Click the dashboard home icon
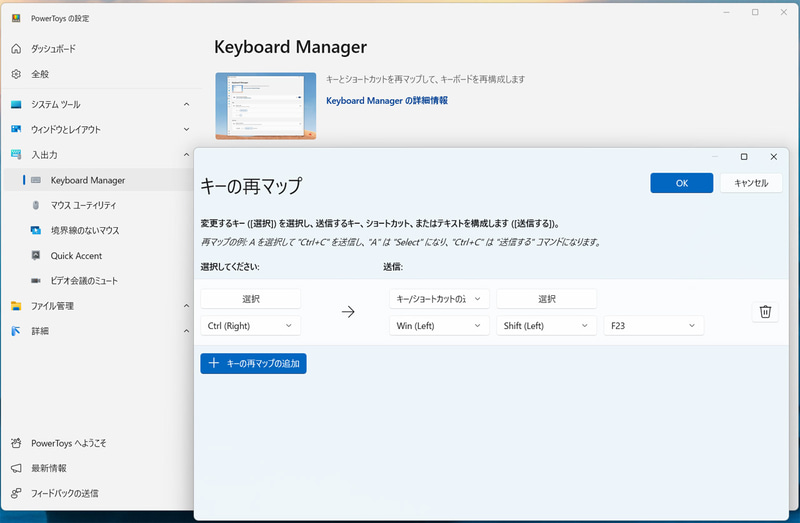This screenshot has width=800, height=523. pyautogui.click(x=16, y=48)
